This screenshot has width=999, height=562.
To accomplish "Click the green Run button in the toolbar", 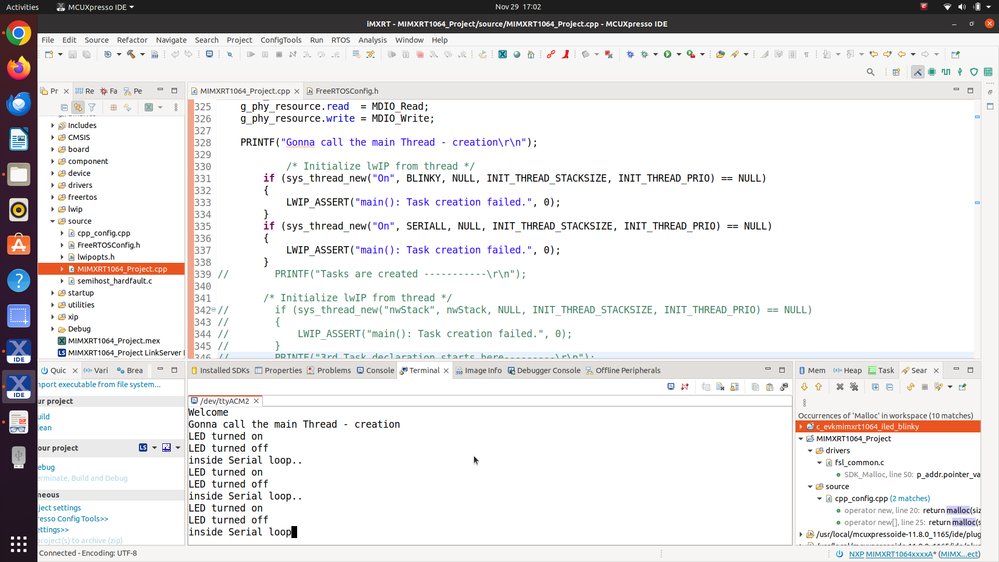I will [667, 55].
